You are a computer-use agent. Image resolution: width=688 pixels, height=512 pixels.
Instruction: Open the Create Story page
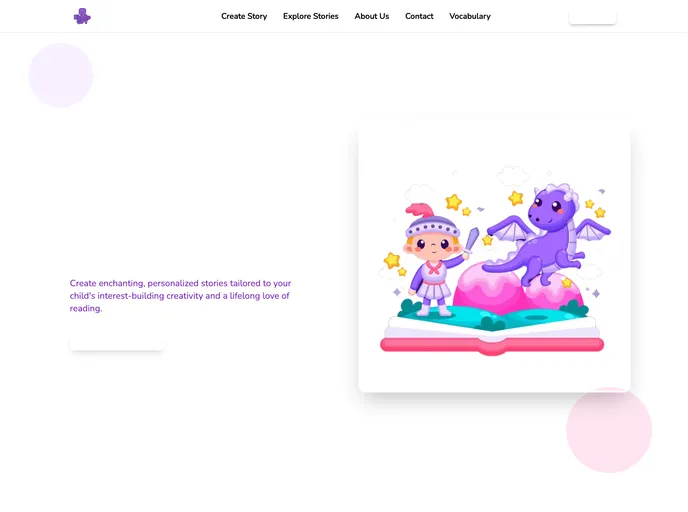point(244,16)
